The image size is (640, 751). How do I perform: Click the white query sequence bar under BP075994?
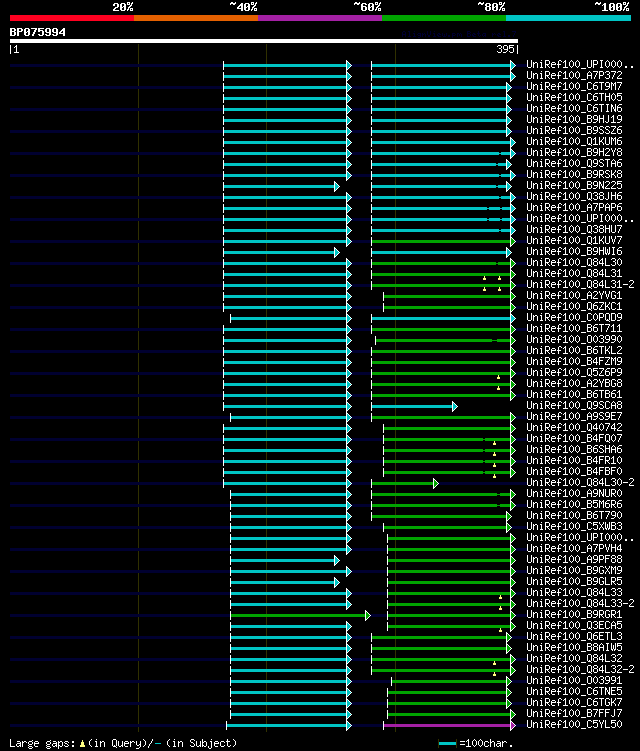[x=264, y=41]
